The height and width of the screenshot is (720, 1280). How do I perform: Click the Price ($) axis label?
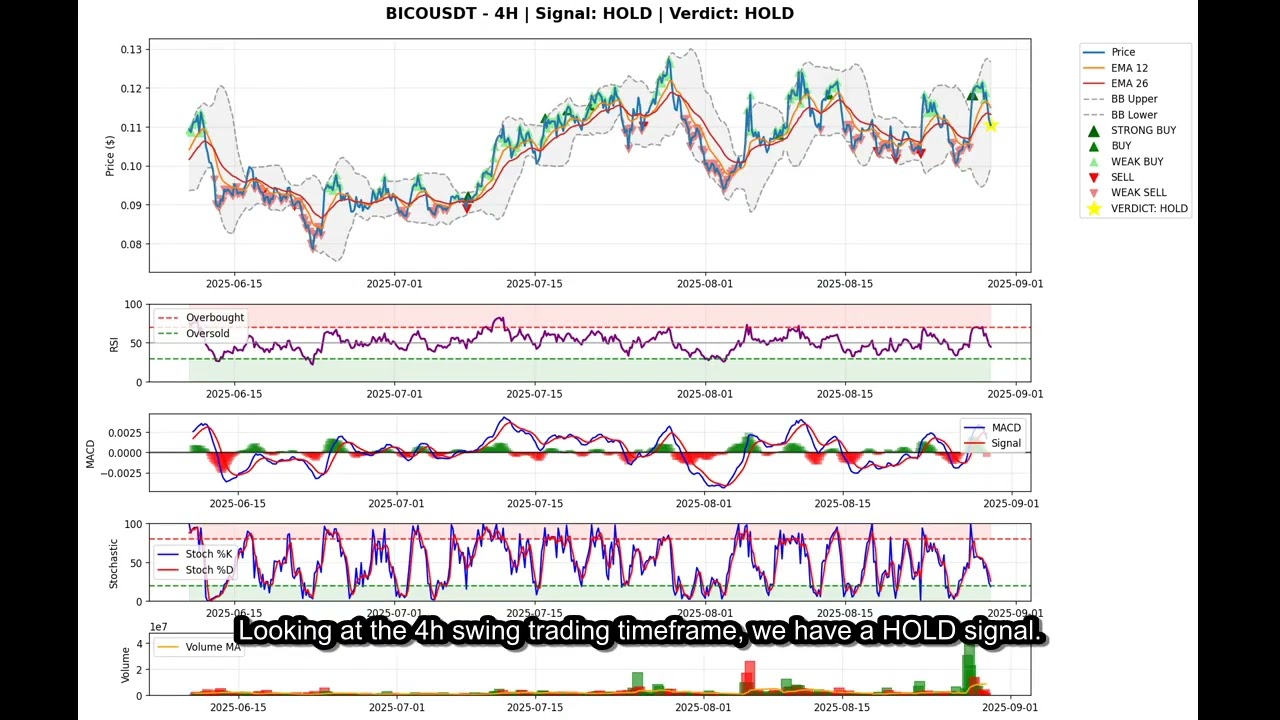pos(110,154)
